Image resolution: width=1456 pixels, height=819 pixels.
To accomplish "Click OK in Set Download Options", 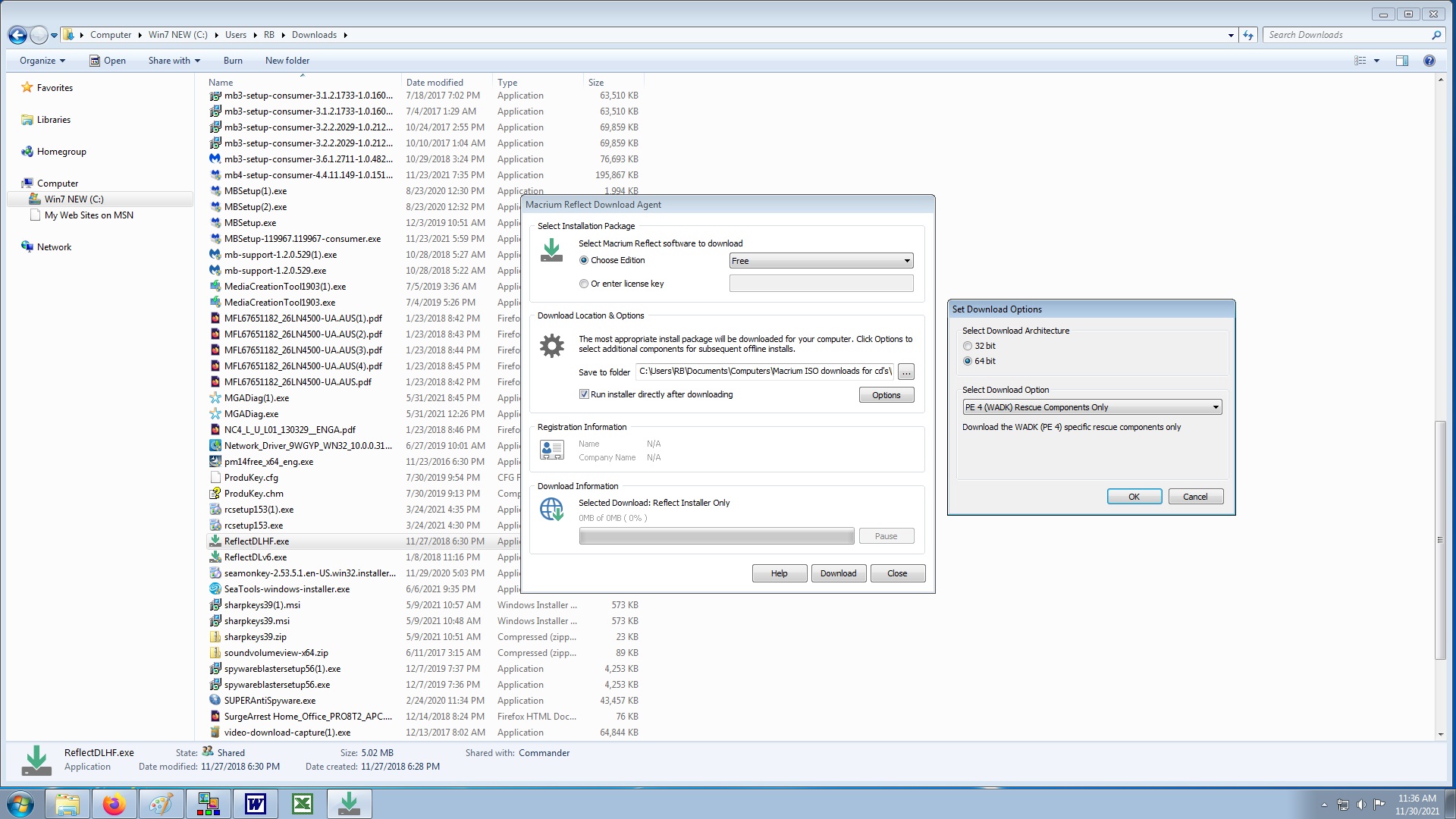I will click(1134, 497).
